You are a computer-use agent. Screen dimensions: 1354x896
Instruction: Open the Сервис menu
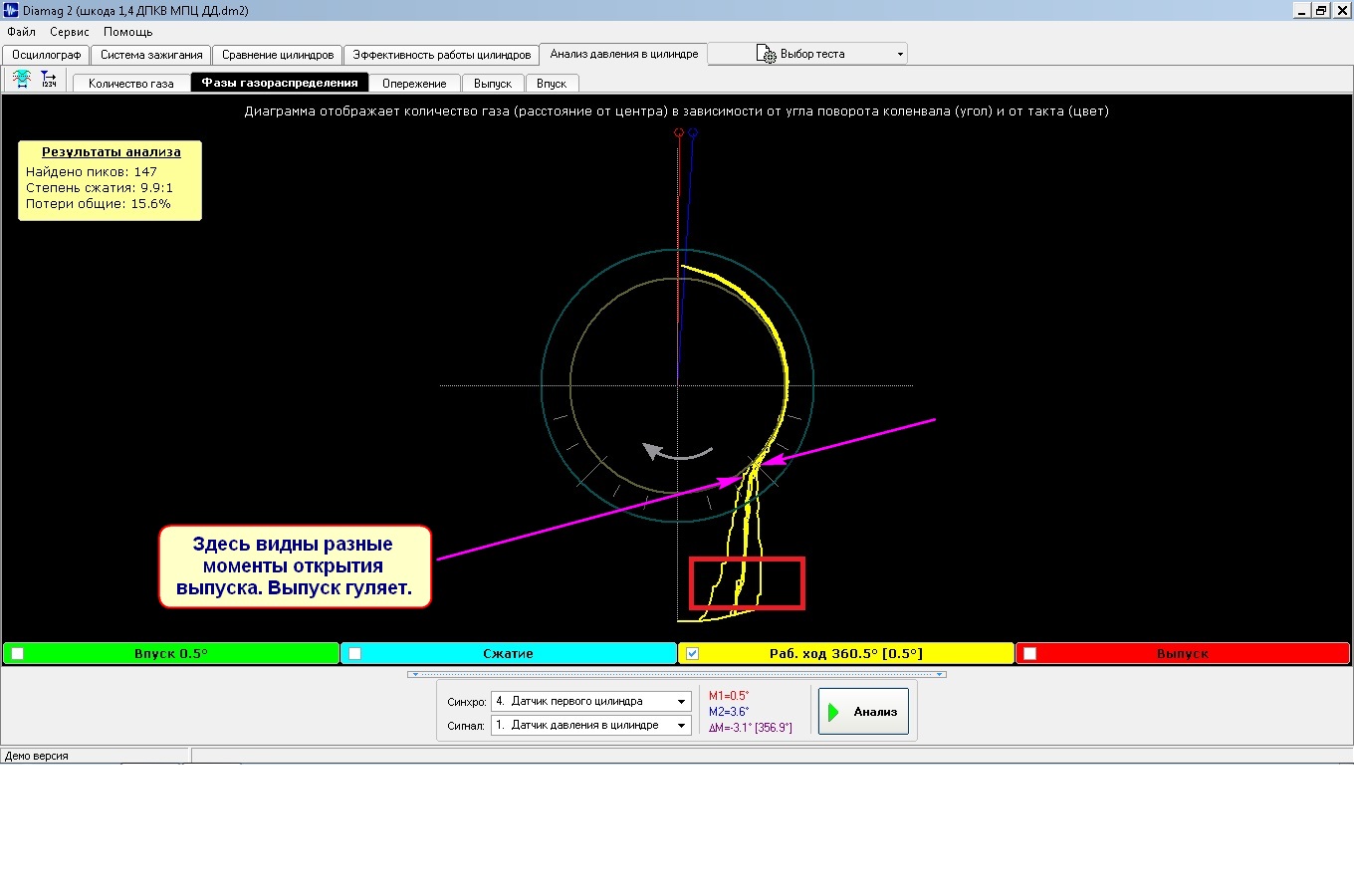click(70, 32)
